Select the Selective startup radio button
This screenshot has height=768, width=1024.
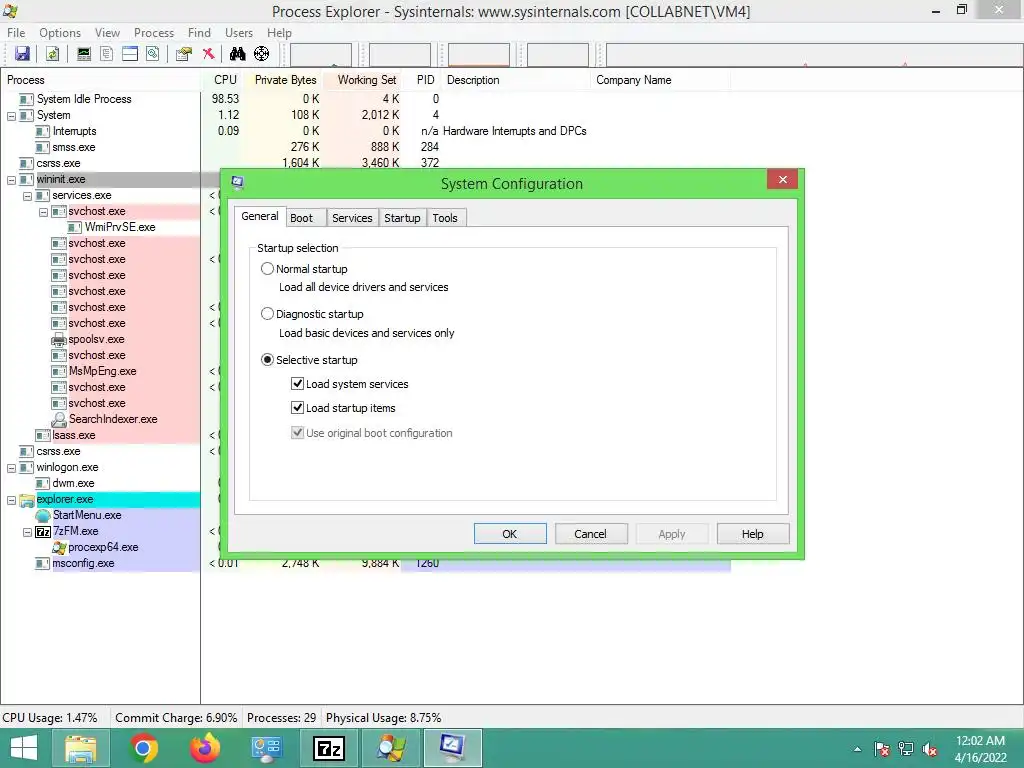coord(267,360)
